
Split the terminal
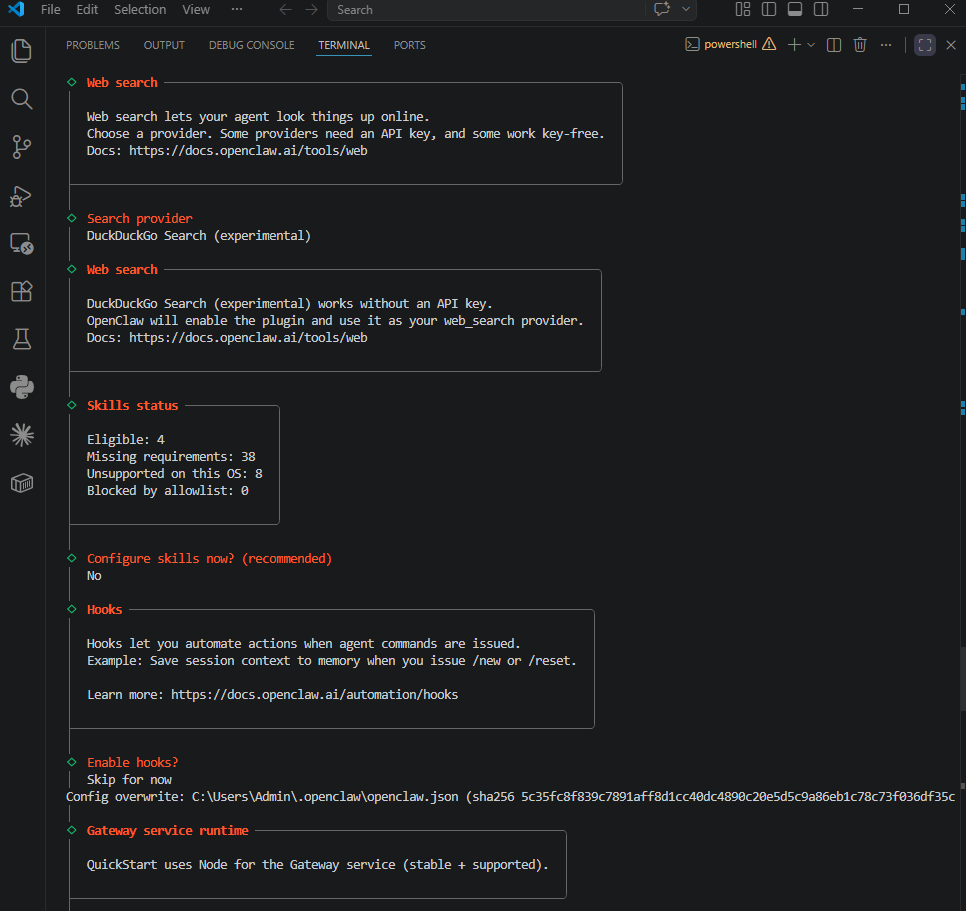834,45
